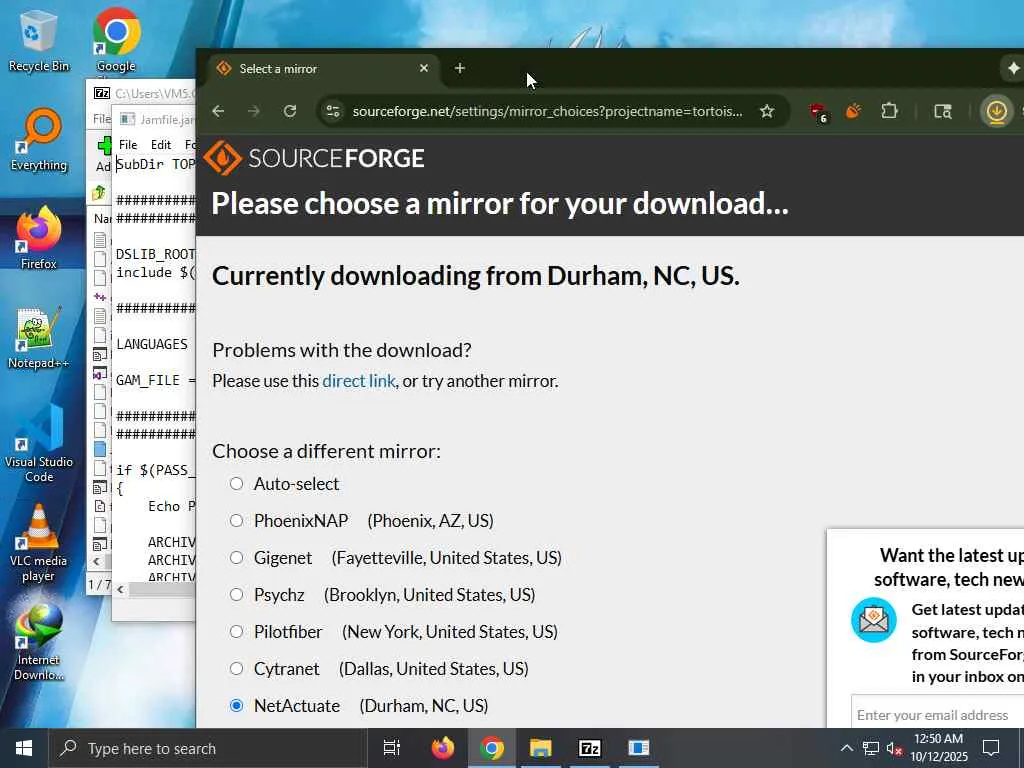The height and width of the screenshot is (768, 1024).
Task: Open the red extension with badge 6
Action: (x=818, y=112)
